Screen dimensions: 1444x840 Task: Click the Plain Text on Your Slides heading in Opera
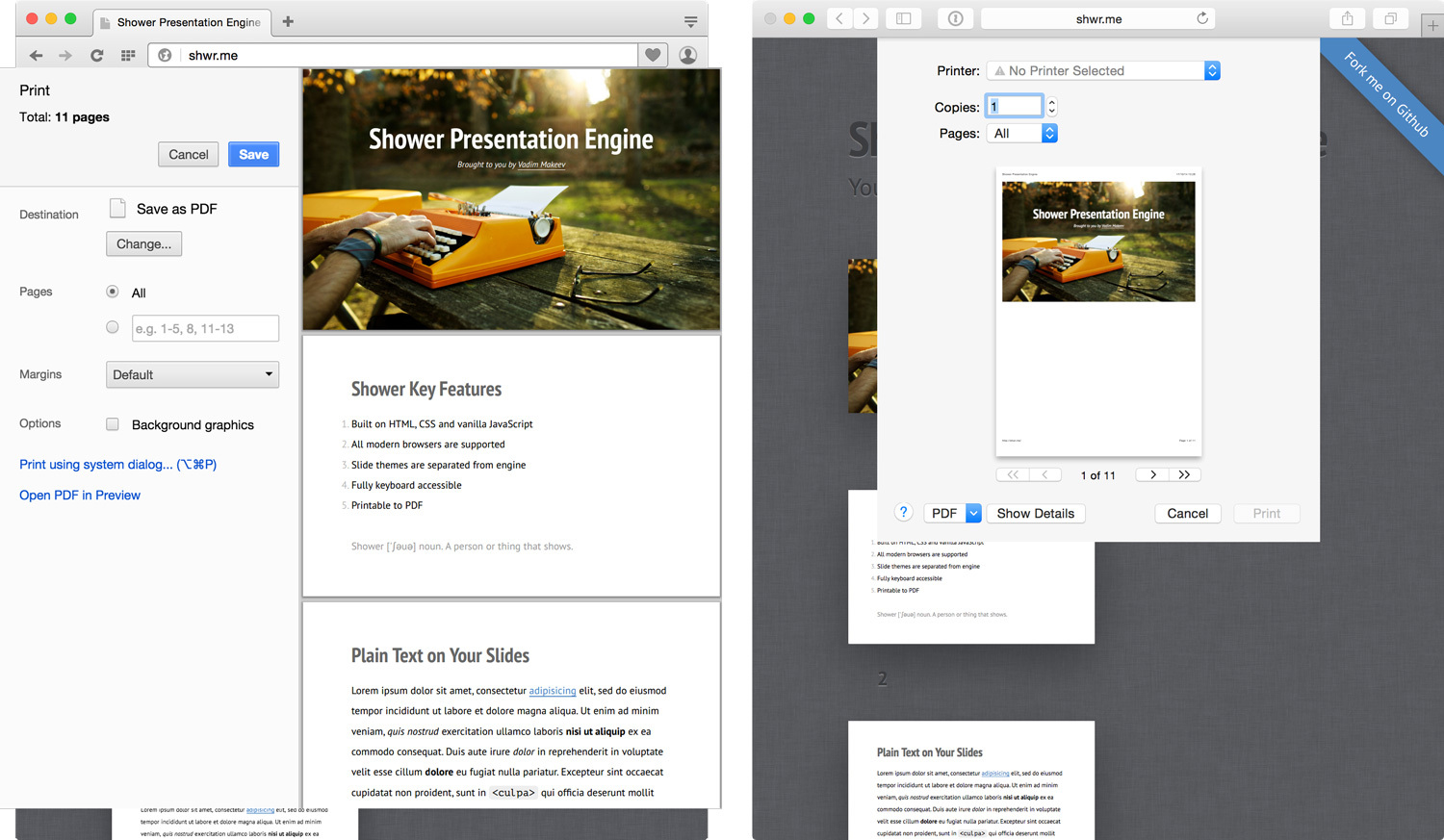tap(440, 655)
